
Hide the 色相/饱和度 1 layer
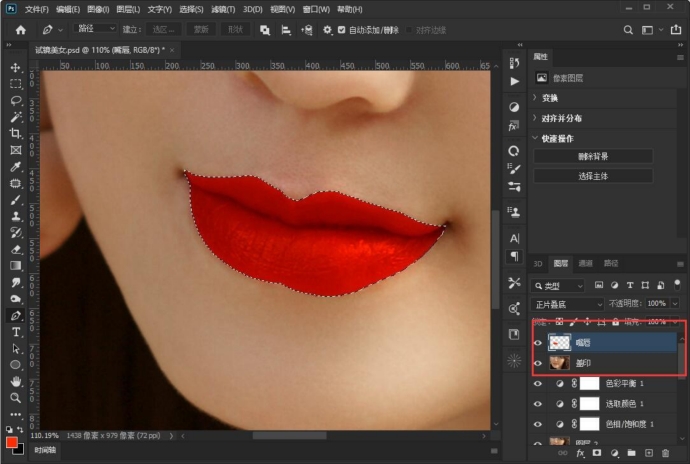pyautogui.click(x=538, y=424)
